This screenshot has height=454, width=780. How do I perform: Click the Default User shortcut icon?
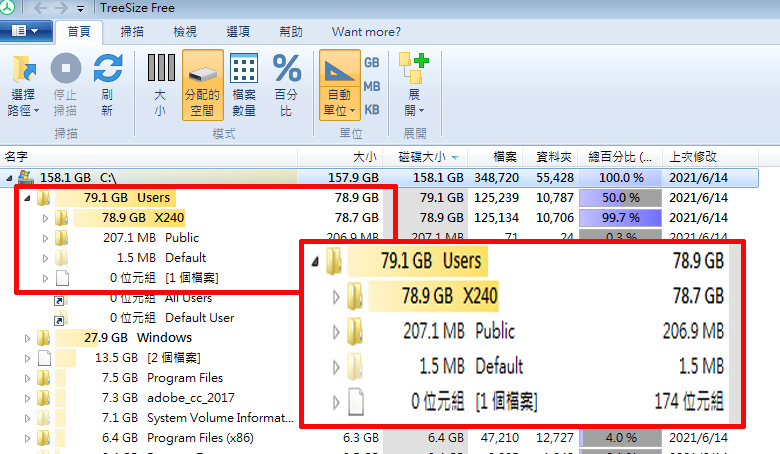click(x=61, y=318)
